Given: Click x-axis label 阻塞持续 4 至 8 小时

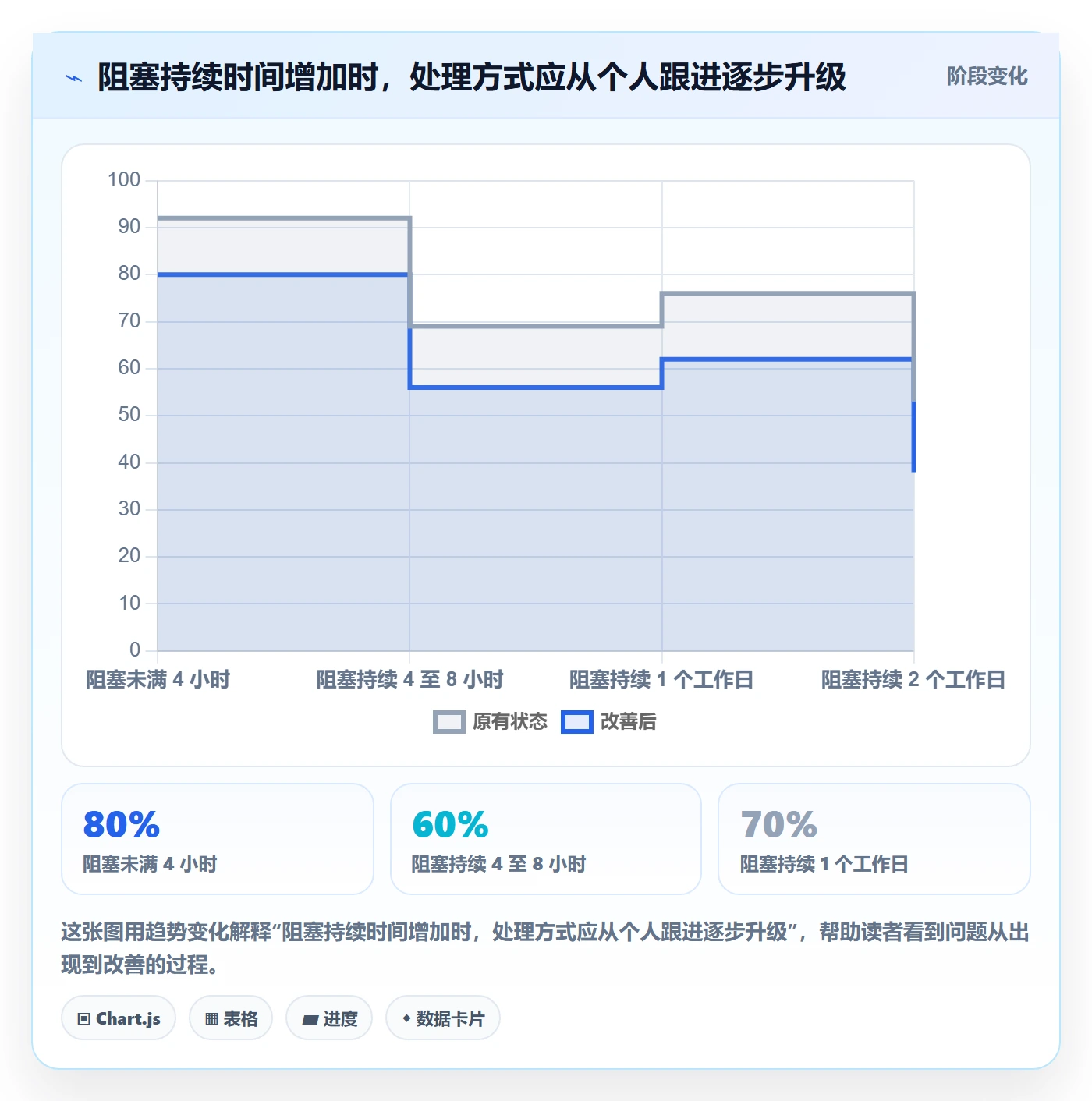Looking at the screenshot, I should (x=409, y=679).
